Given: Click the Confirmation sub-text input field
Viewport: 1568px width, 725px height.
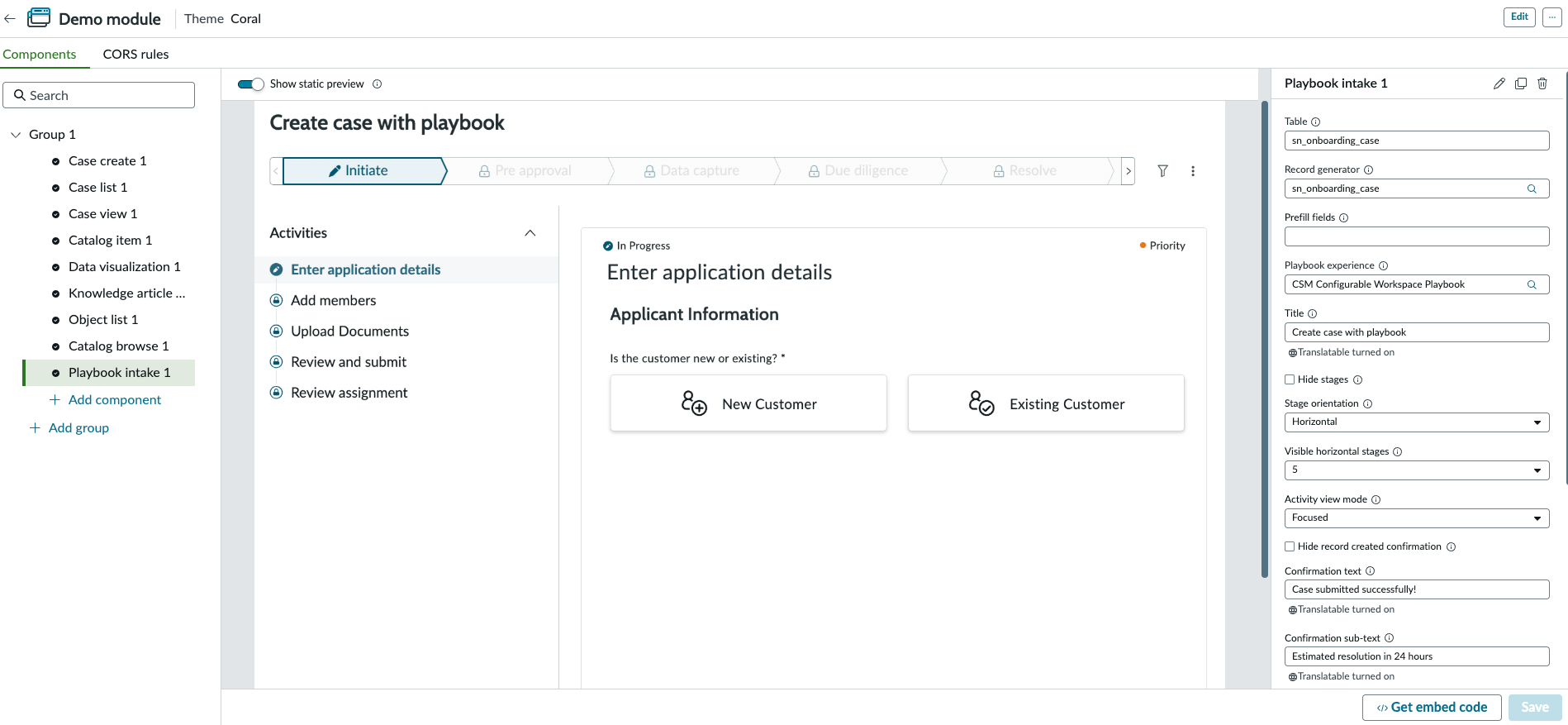Looking at the screenshot, I should point(1417,656).
